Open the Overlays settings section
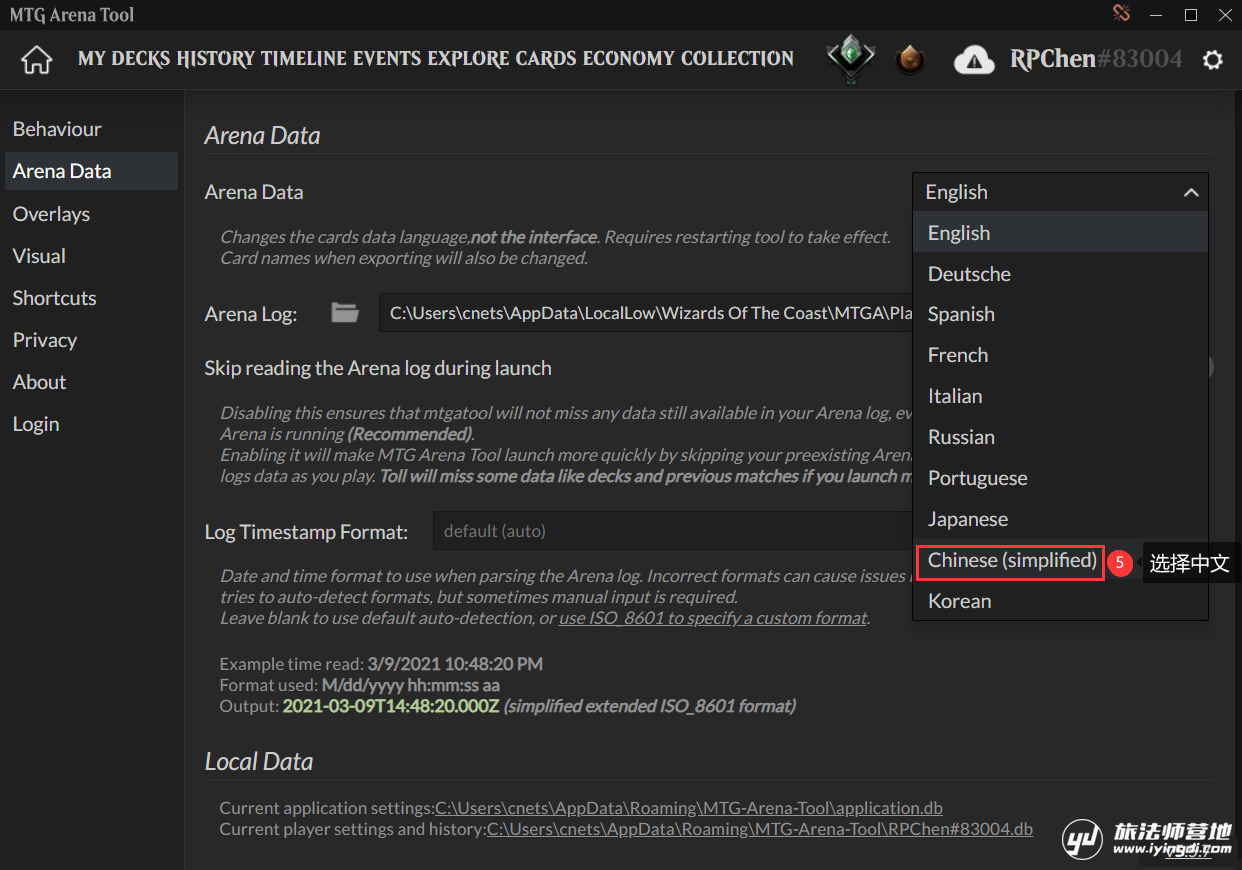The width and height of the screenshot is (1242, 870). coord(91,214)
